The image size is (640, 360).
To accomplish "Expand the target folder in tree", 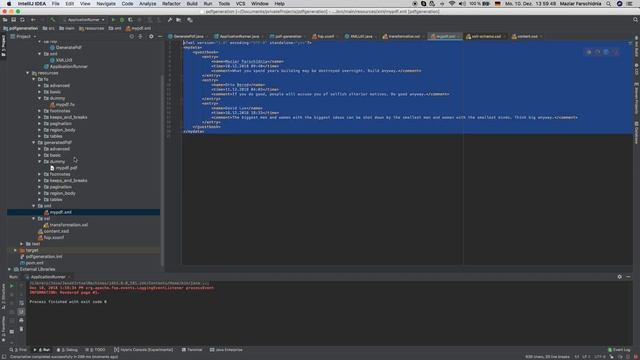I will tap(16, 250).
